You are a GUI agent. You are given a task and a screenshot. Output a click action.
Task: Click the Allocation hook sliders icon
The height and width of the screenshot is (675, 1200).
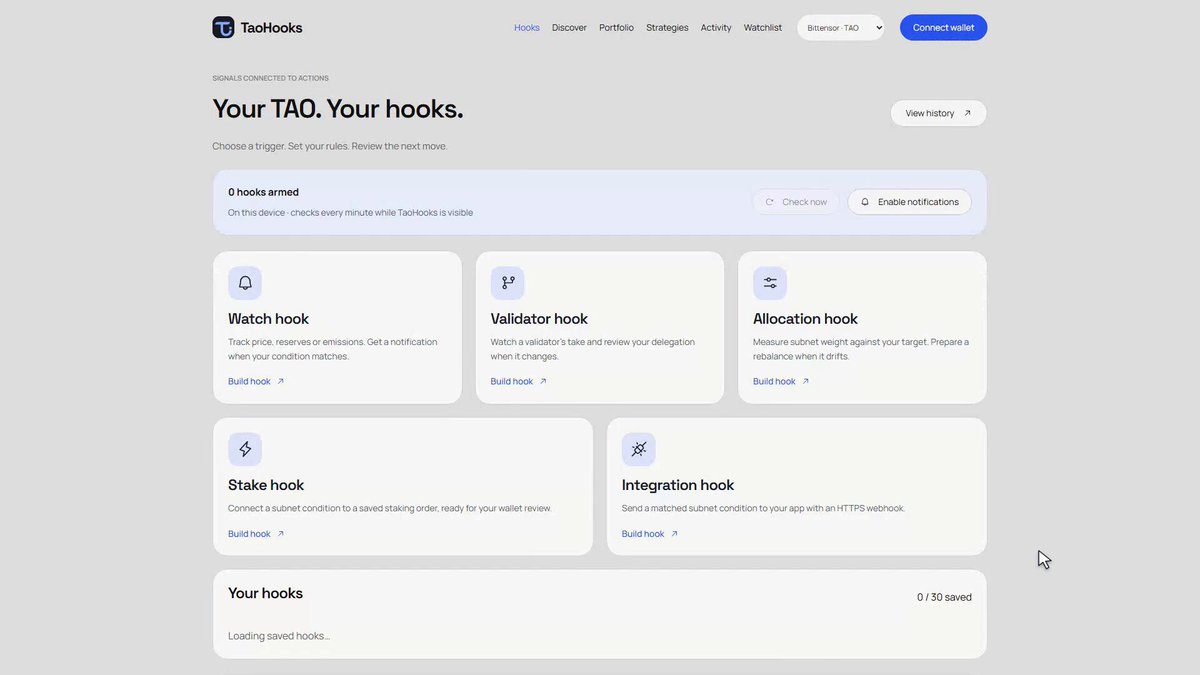point(770,283)
